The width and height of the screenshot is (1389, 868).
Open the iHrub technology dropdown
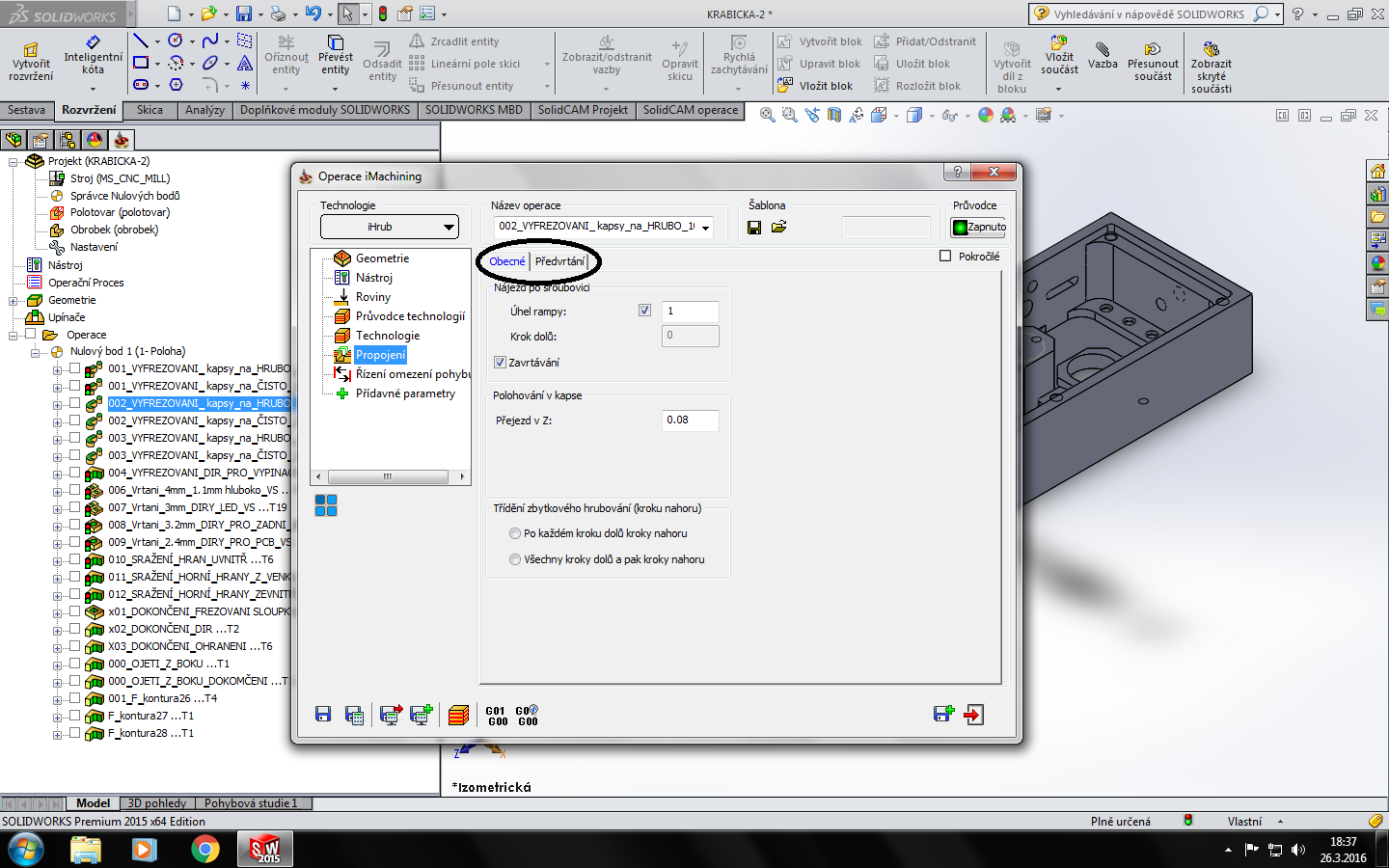pyautogui.click(x=390, y=228)
